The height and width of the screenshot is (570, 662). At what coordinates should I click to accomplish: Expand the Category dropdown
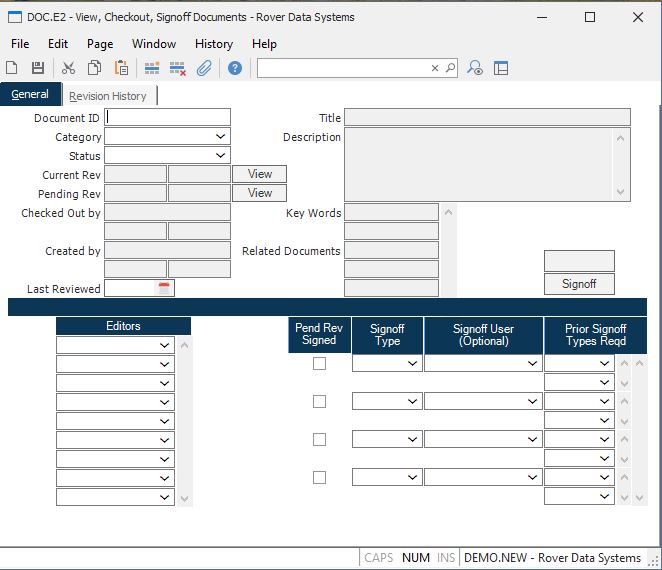click(x=220, y=137)
